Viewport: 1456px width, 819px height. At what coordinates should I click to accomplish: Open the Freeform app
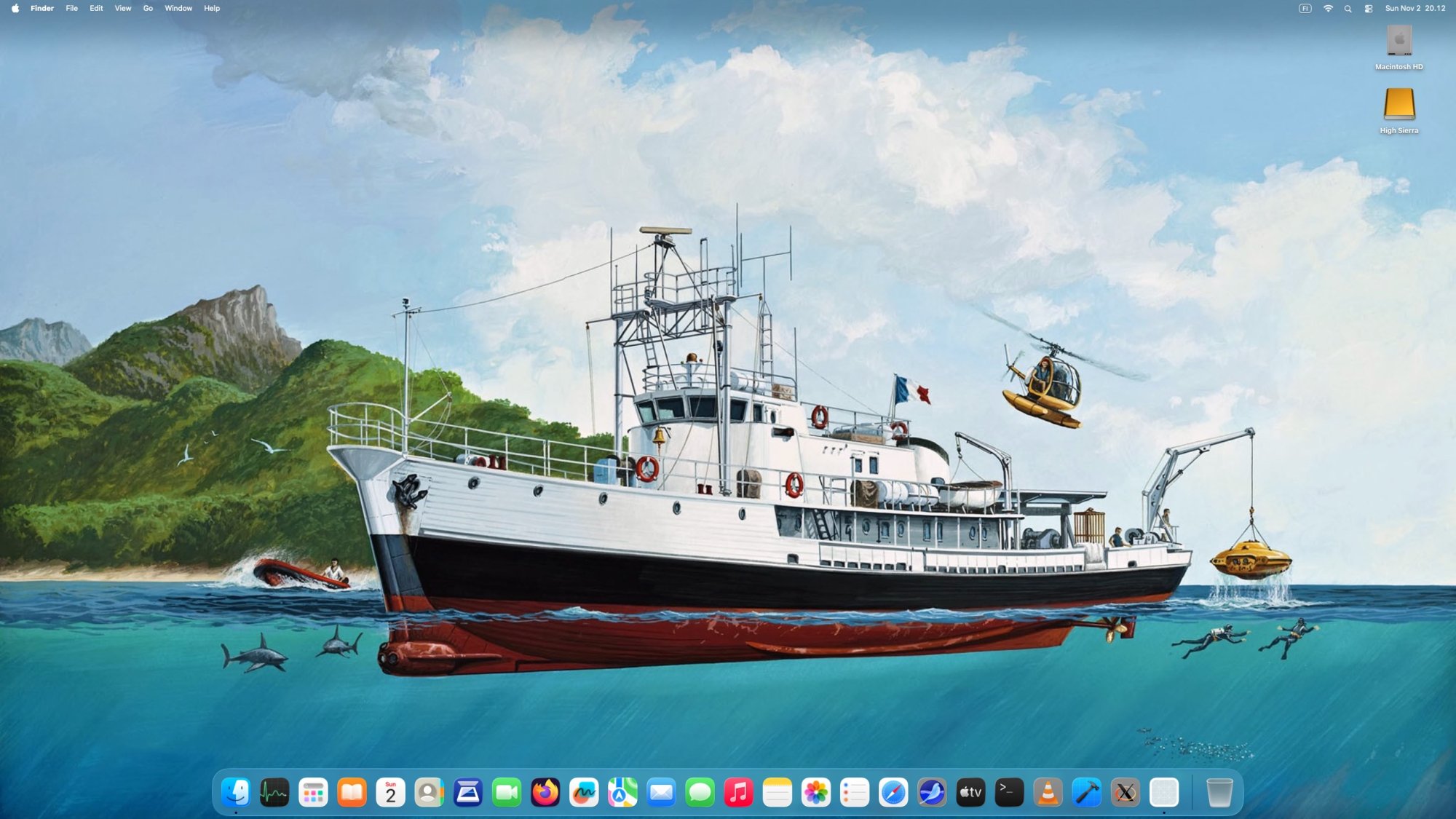[x=584, y=792]
